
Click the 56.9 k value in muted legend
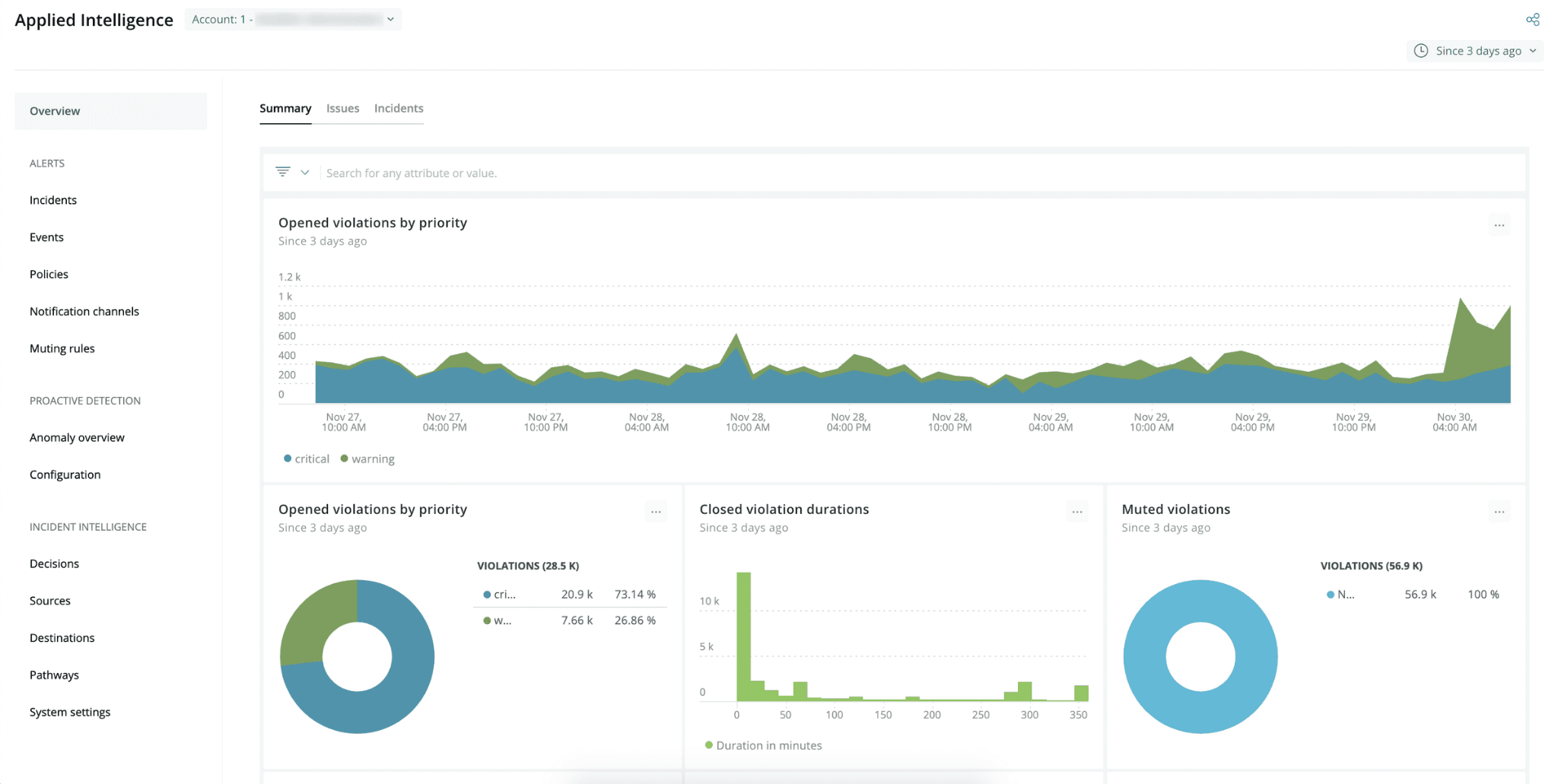coord(1420,594)
